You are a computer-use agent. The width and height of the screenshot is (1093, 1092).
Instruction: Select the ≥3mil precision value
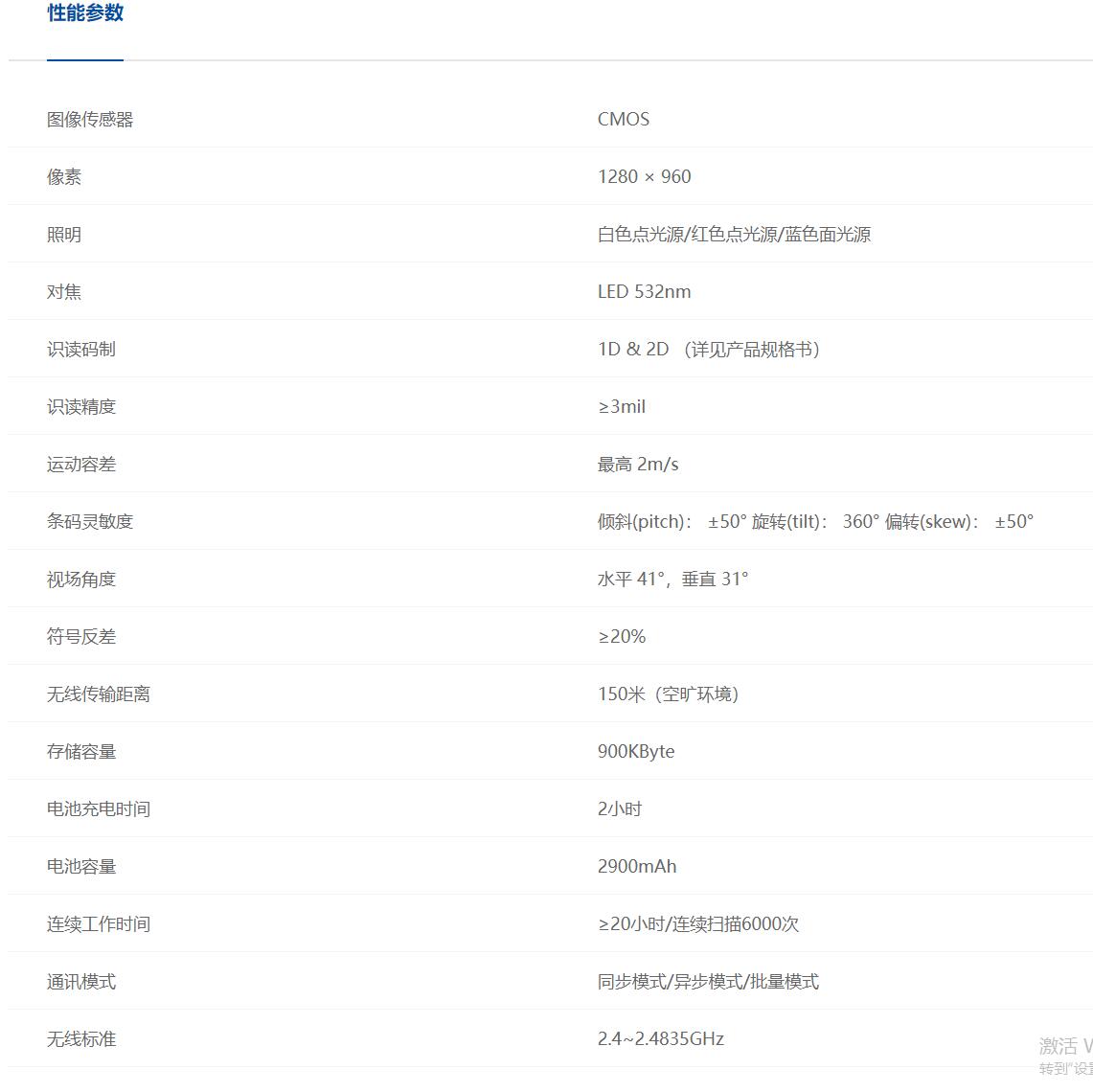[622, 406]
